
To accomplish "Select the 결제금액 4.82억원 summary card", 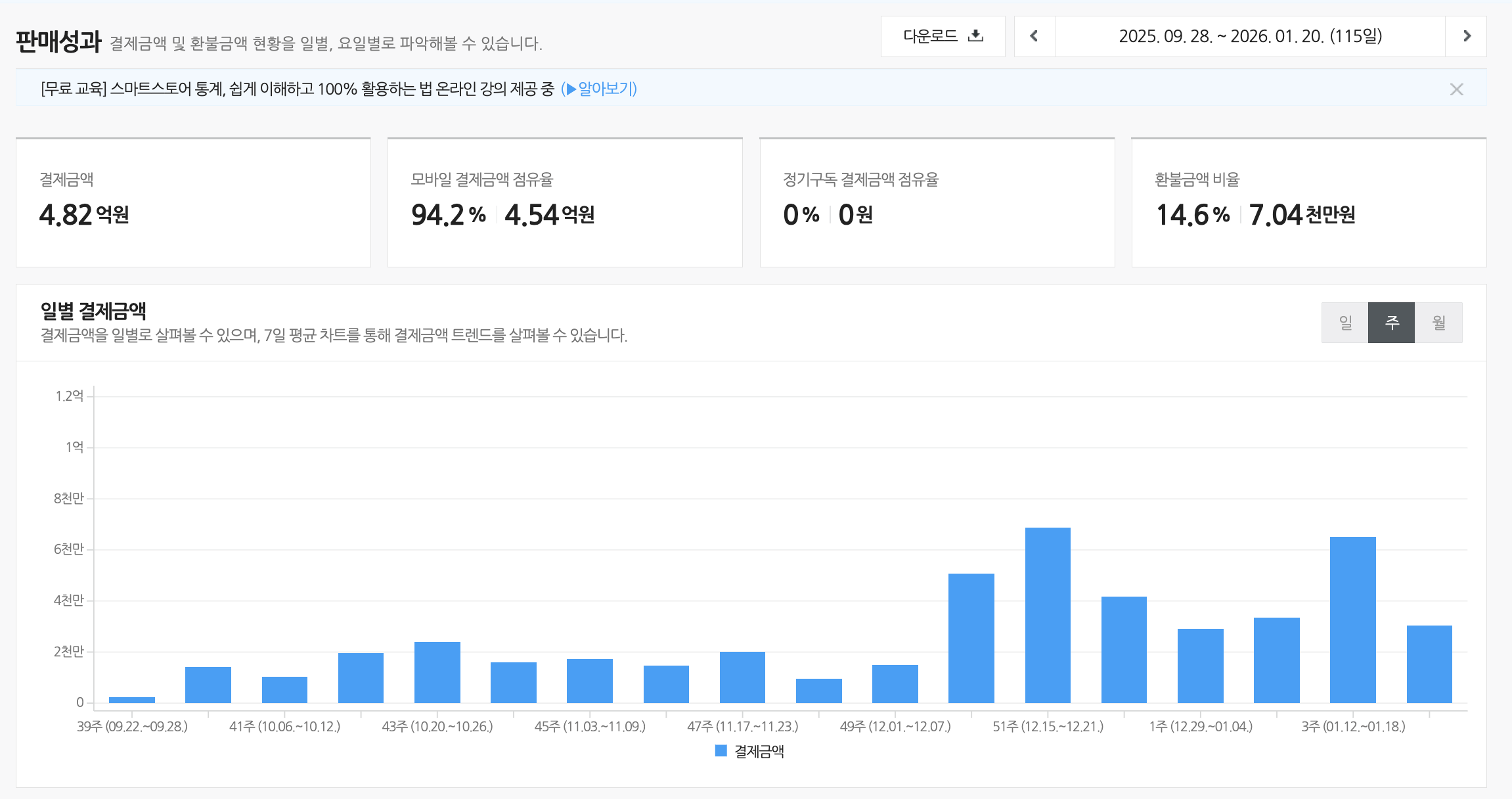I will [193, 202].
